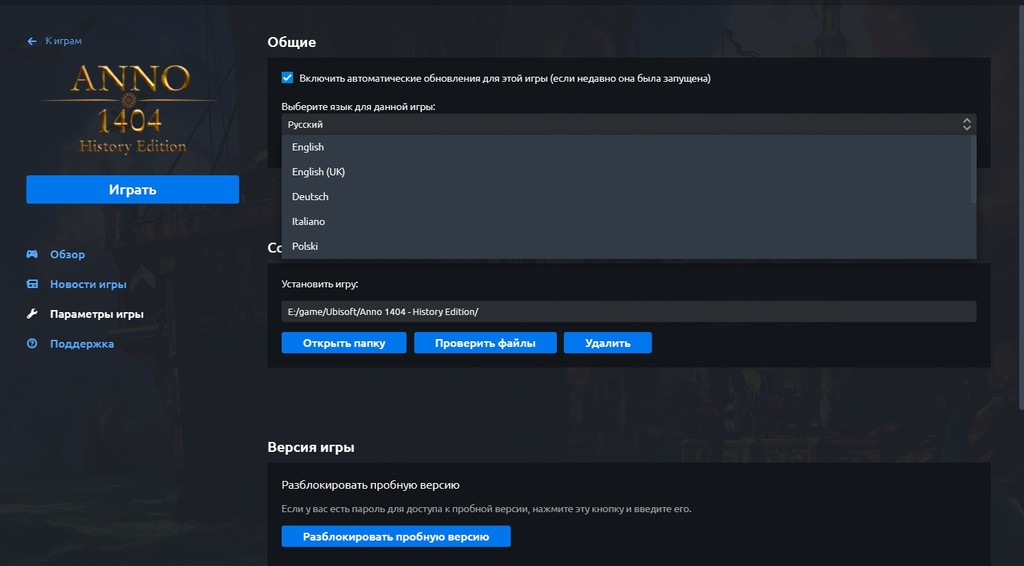Click the blue Разблокировать пробную версию button
Viewport: 1024px width, 566px height.
(396, 537)
